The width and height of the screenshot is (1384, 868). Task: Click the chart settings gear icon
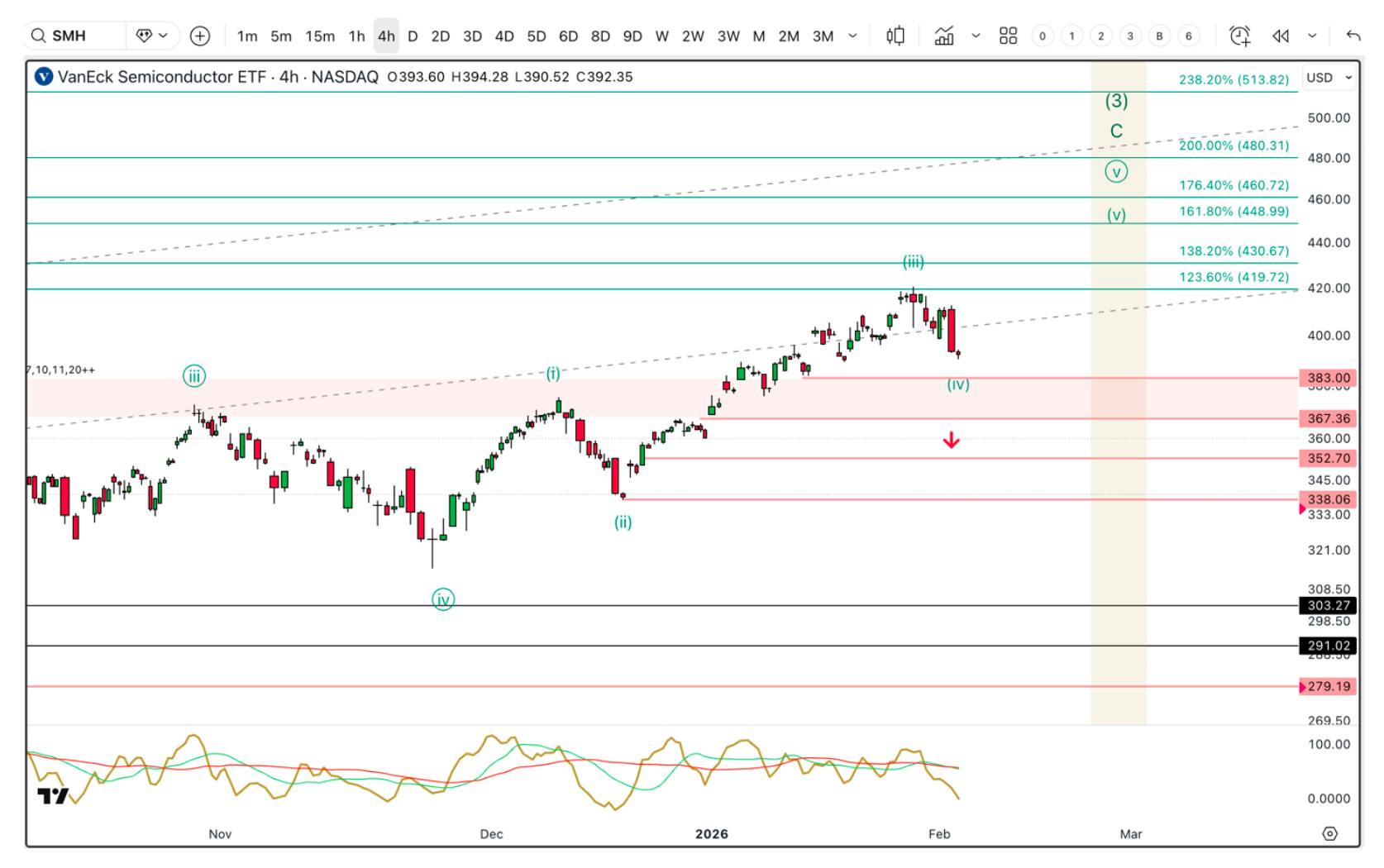click(1330, 833)
